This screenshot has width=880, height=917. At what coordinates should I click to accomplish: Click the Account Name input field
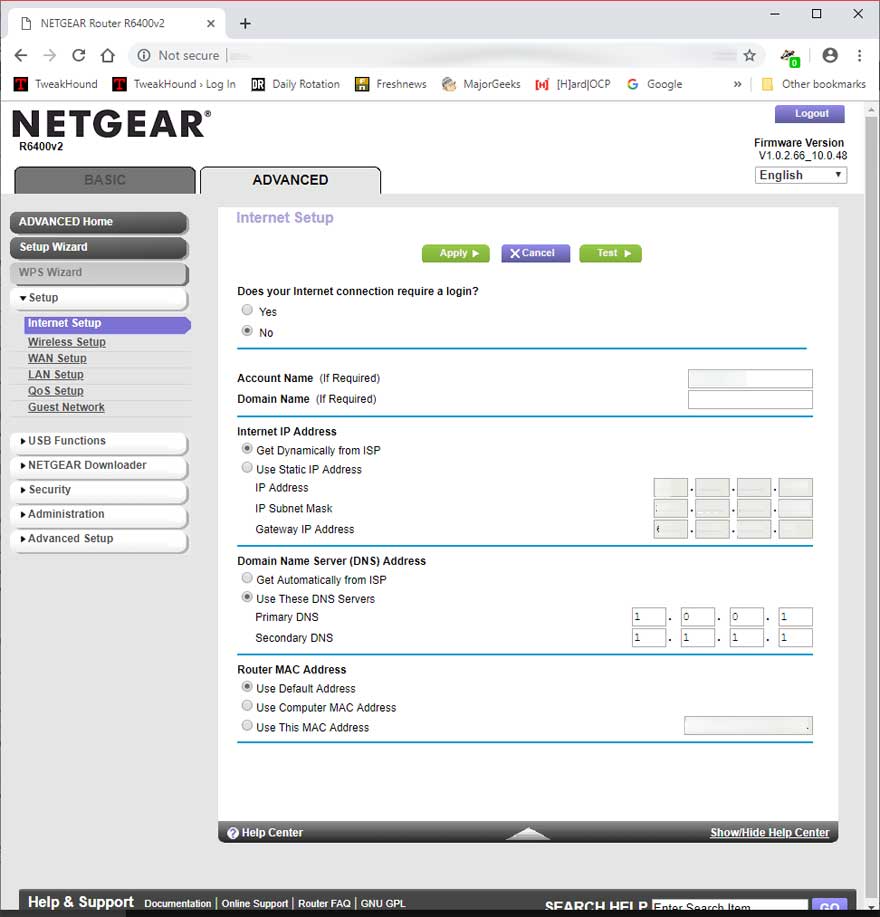tap(750, 379)
